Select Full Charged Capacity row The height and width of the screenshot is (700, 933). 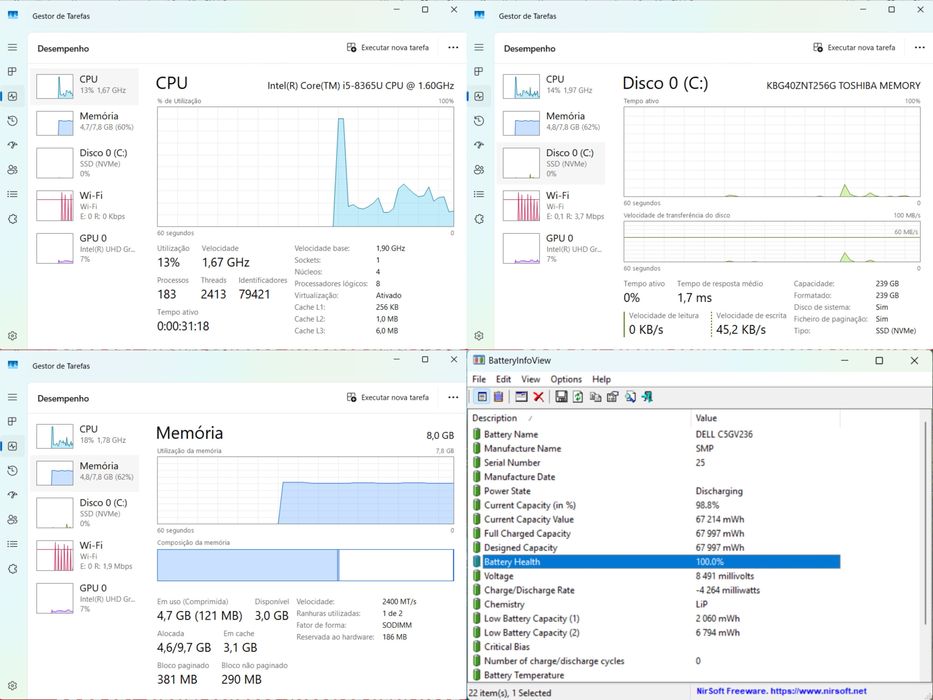655,533
